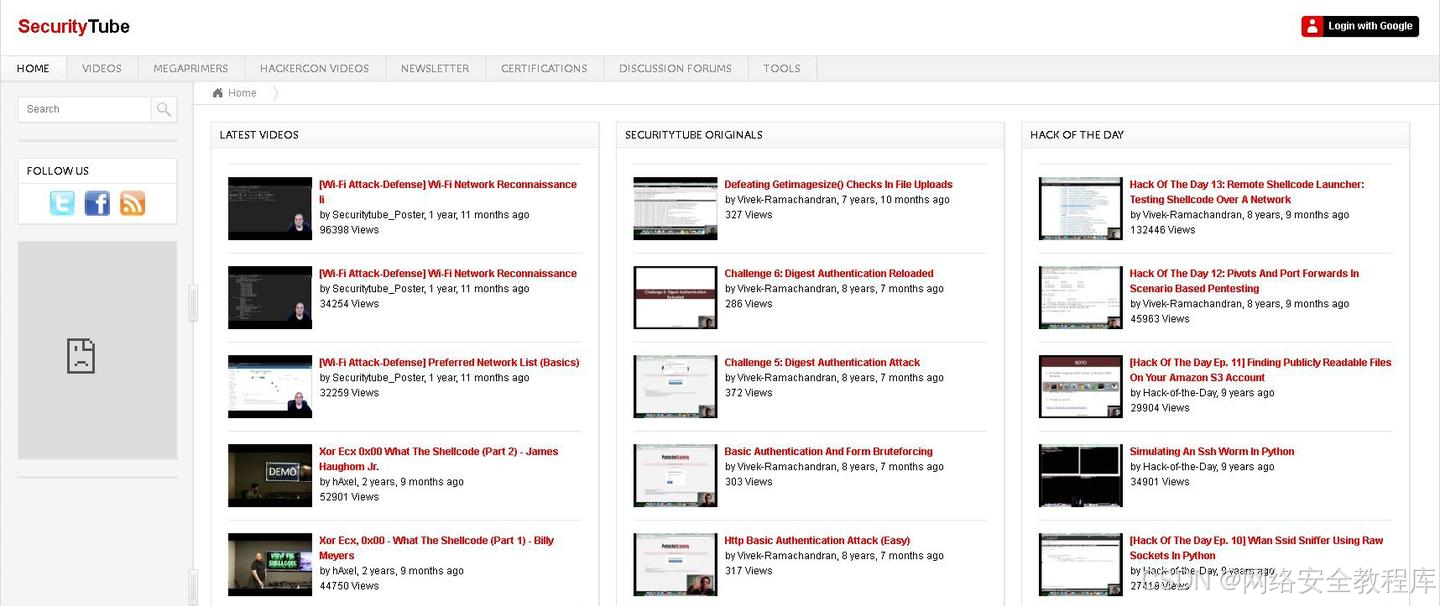Viewport: 1440px width, 606px height.
Task: Click the "96398 Views" text
Action: (x=349, y=230)
